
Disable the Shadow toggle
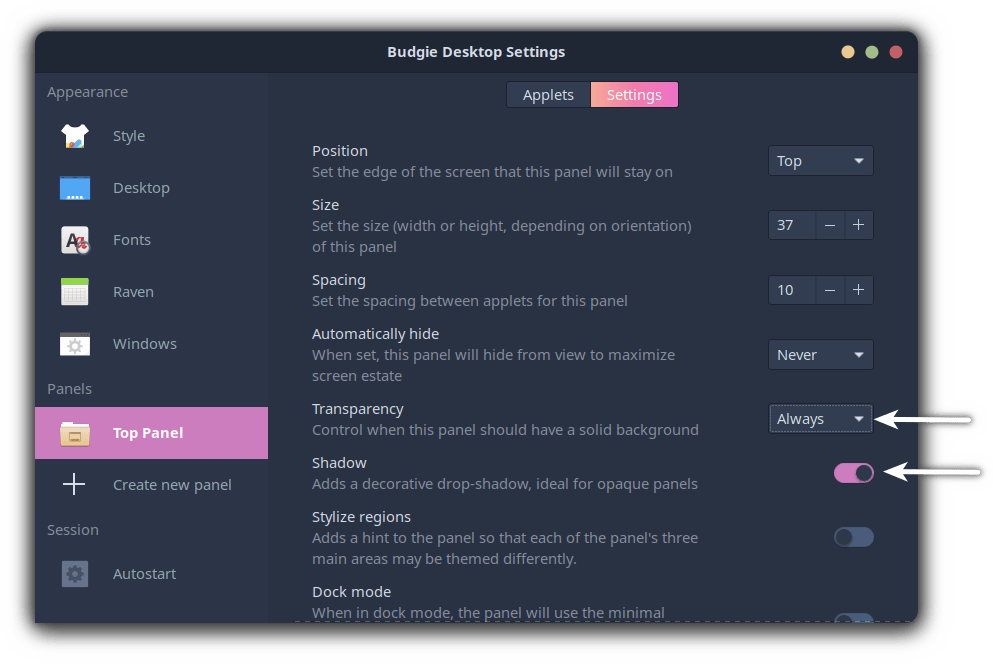(x=853, y=473)
